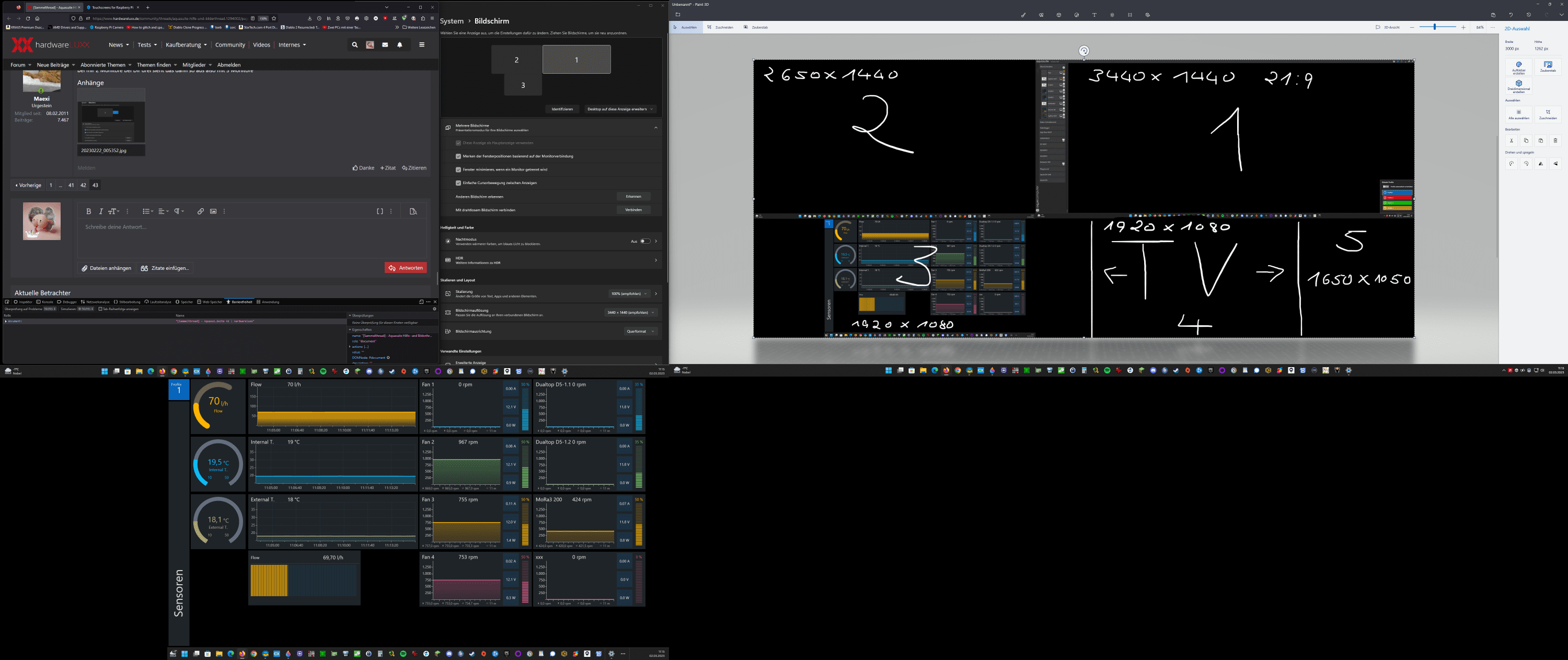The width and height of the screenshot is (1568, 660).
Task: Click Bold in forum reply editor
Action: 88,211
